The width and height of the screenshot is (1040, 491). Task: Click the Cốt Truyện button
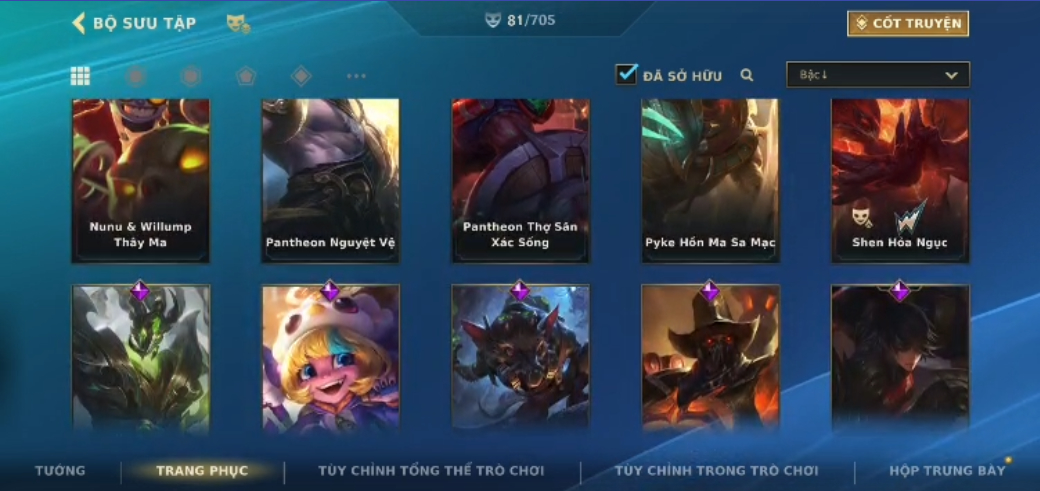[x=908, y=24]
